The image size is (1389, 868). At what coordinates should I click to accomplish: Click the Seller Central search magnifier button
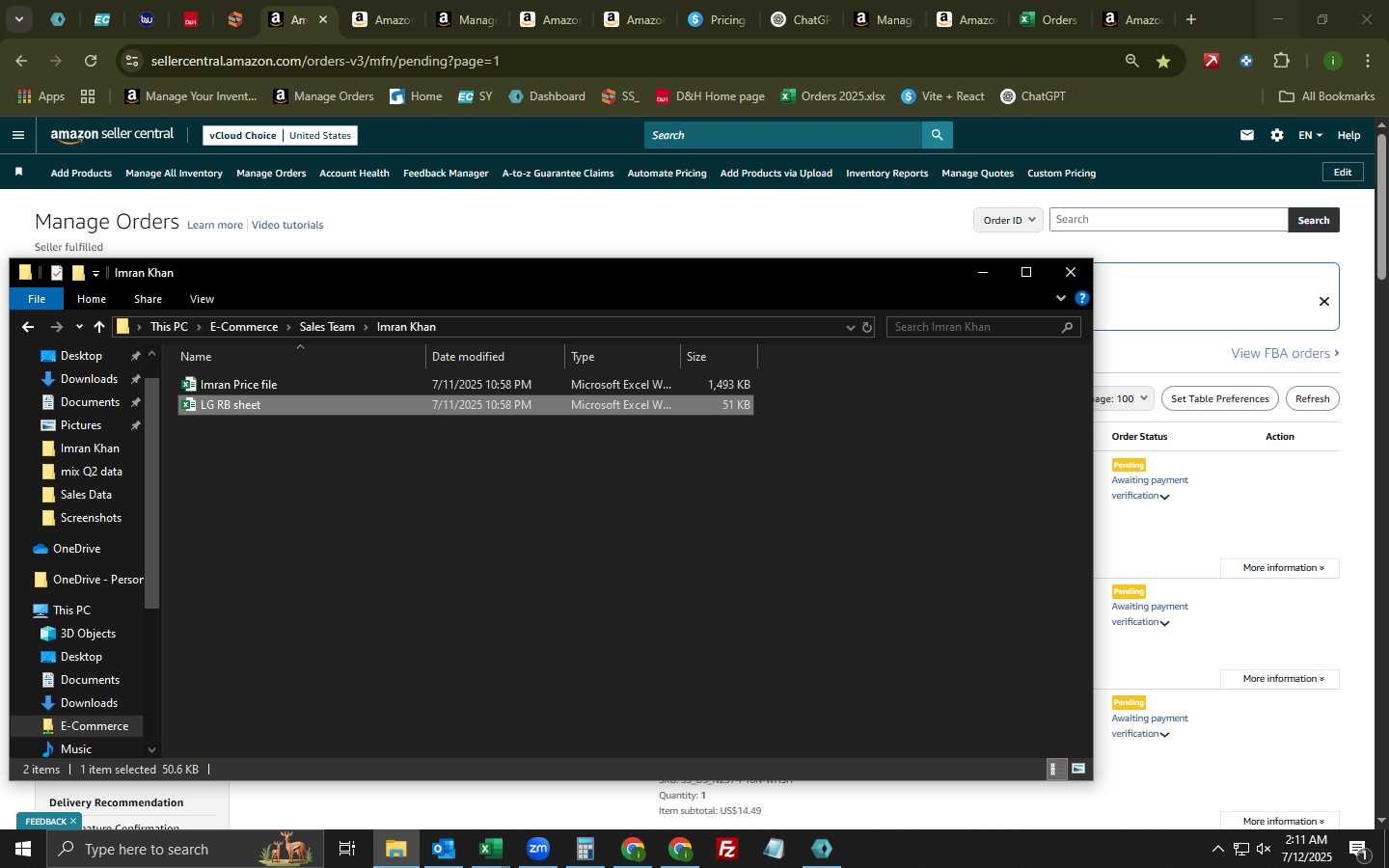point(937,135)
